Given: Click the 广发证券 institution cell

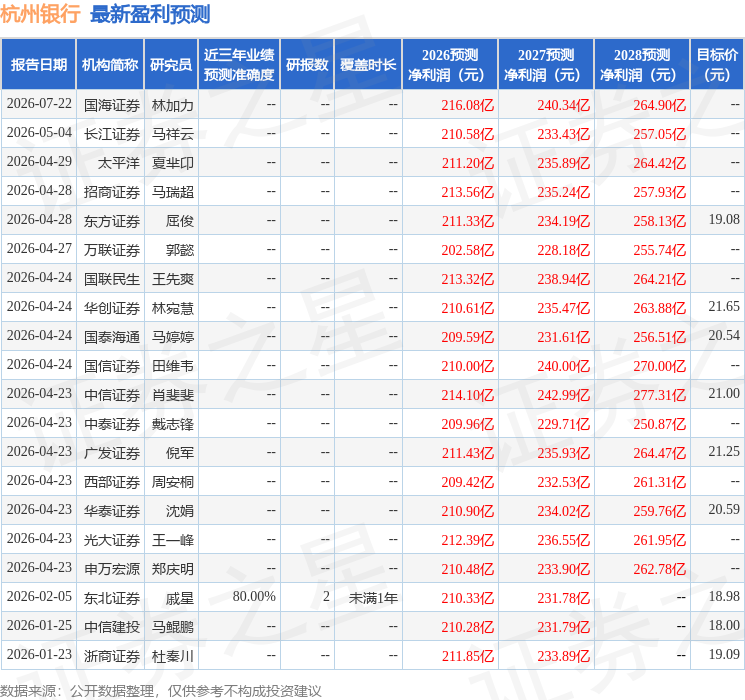Looking at the screenshot, I should (112, 453).
